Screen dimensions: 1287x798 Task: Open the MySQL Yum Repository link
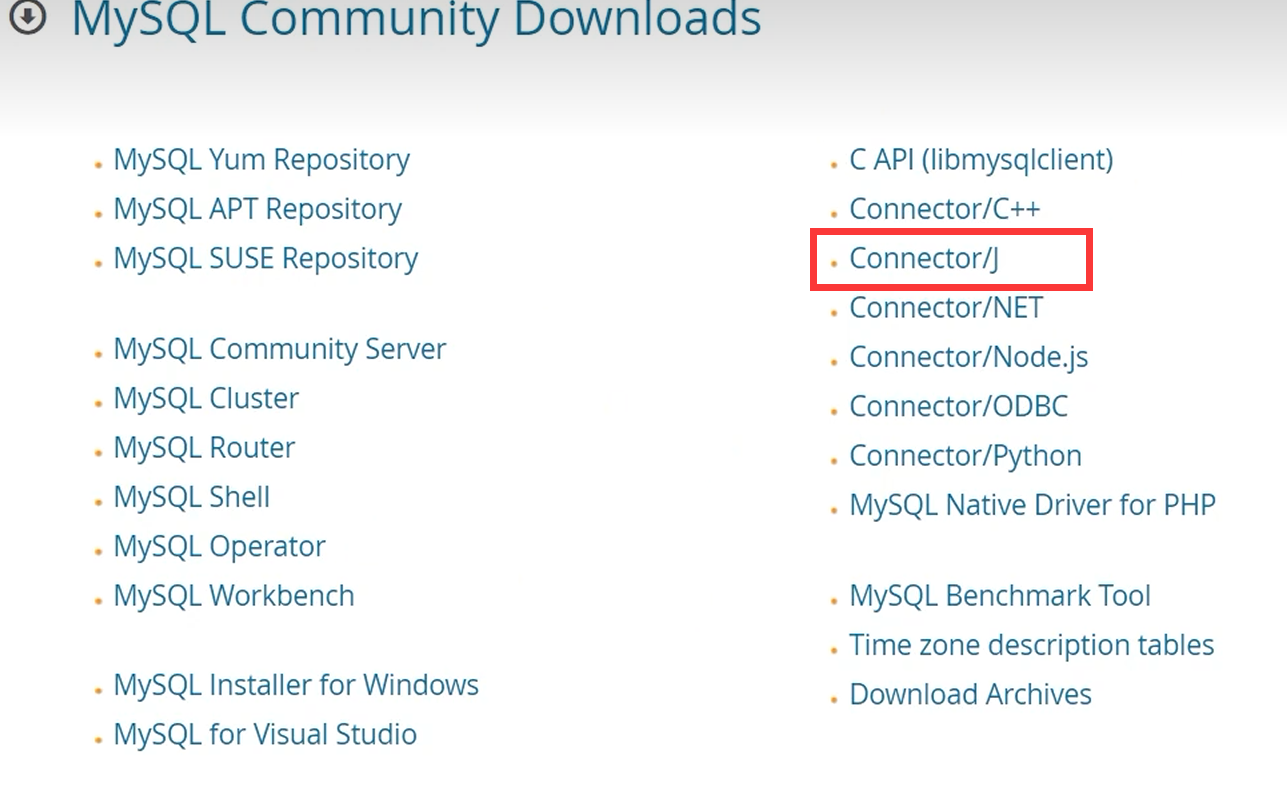[x=262, y=160]
